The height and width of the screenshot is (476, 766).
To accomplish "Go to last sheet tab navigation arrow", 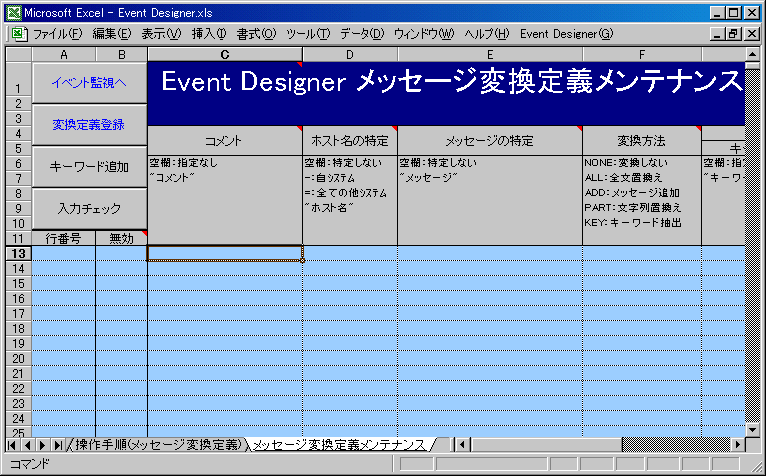I will pos(58,445).
